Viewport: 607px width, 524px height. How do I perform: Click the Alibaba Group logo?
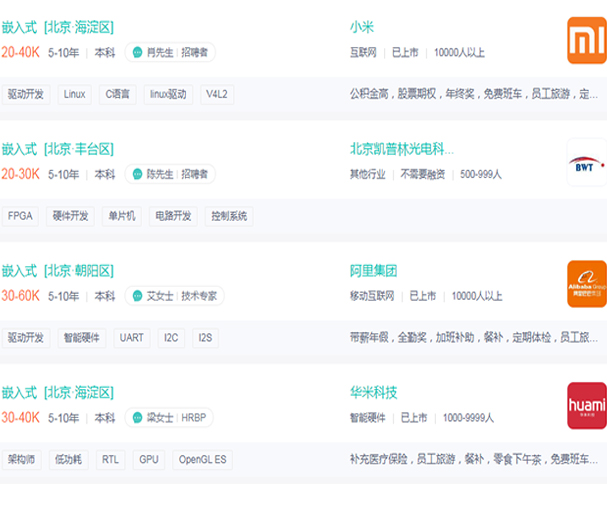pos(586,283)
